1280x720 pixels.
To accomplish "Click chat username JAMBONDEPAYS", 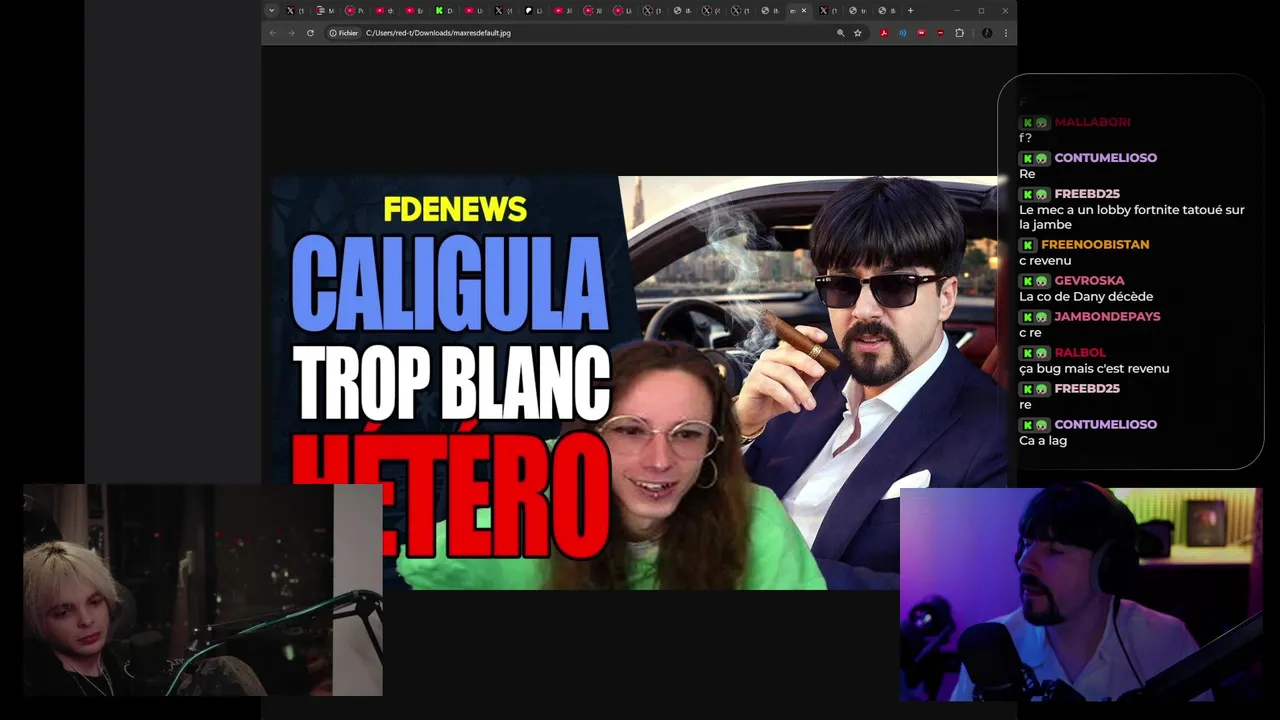I will tap(1107, 316).
